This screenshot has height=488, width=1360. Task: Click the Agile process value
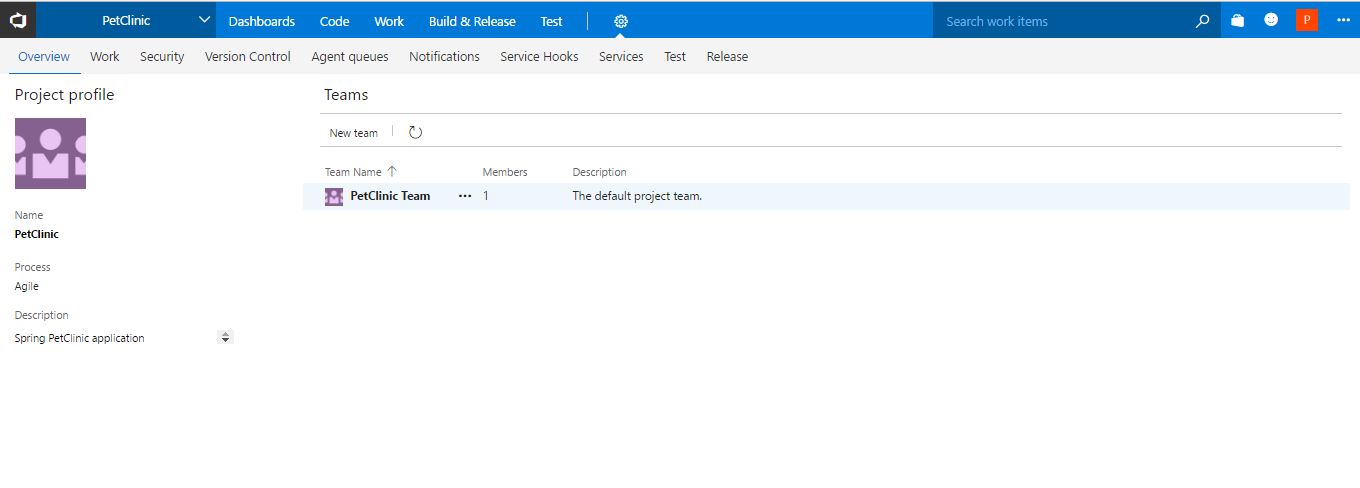tap(27, 286)
